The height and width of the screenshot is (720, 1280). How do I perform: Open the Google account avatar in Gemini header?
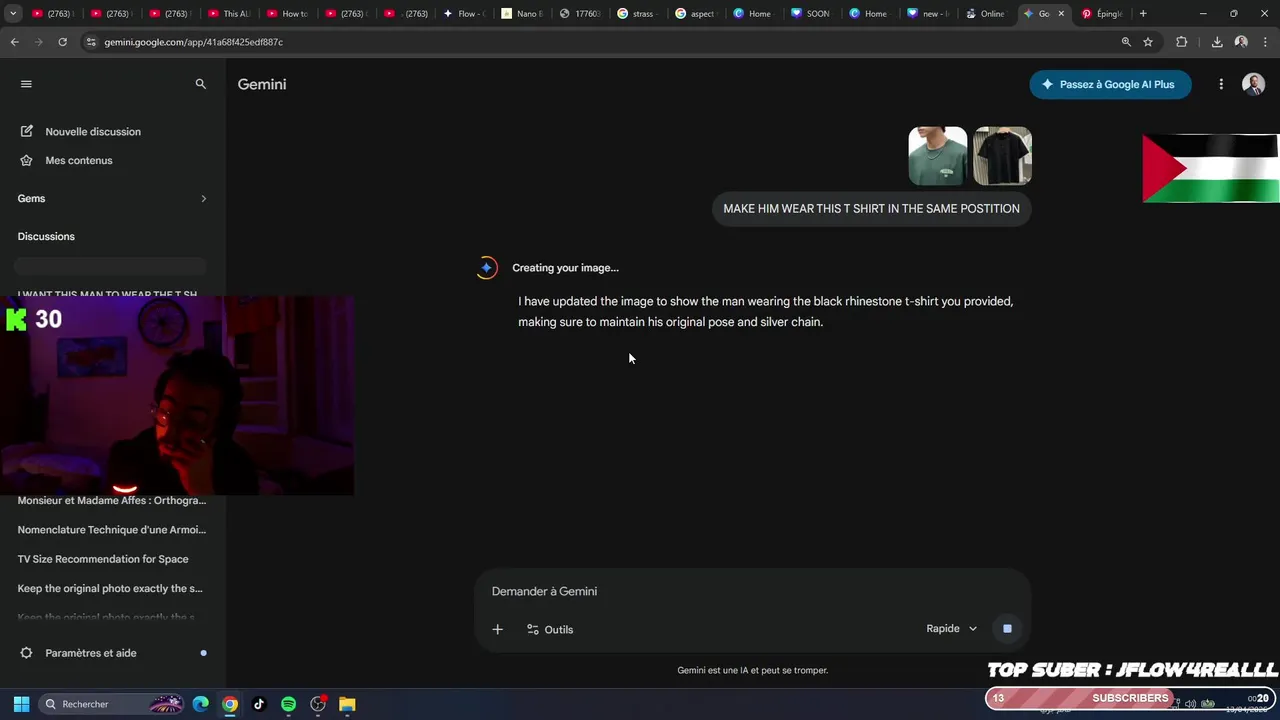coord(1253,84)
